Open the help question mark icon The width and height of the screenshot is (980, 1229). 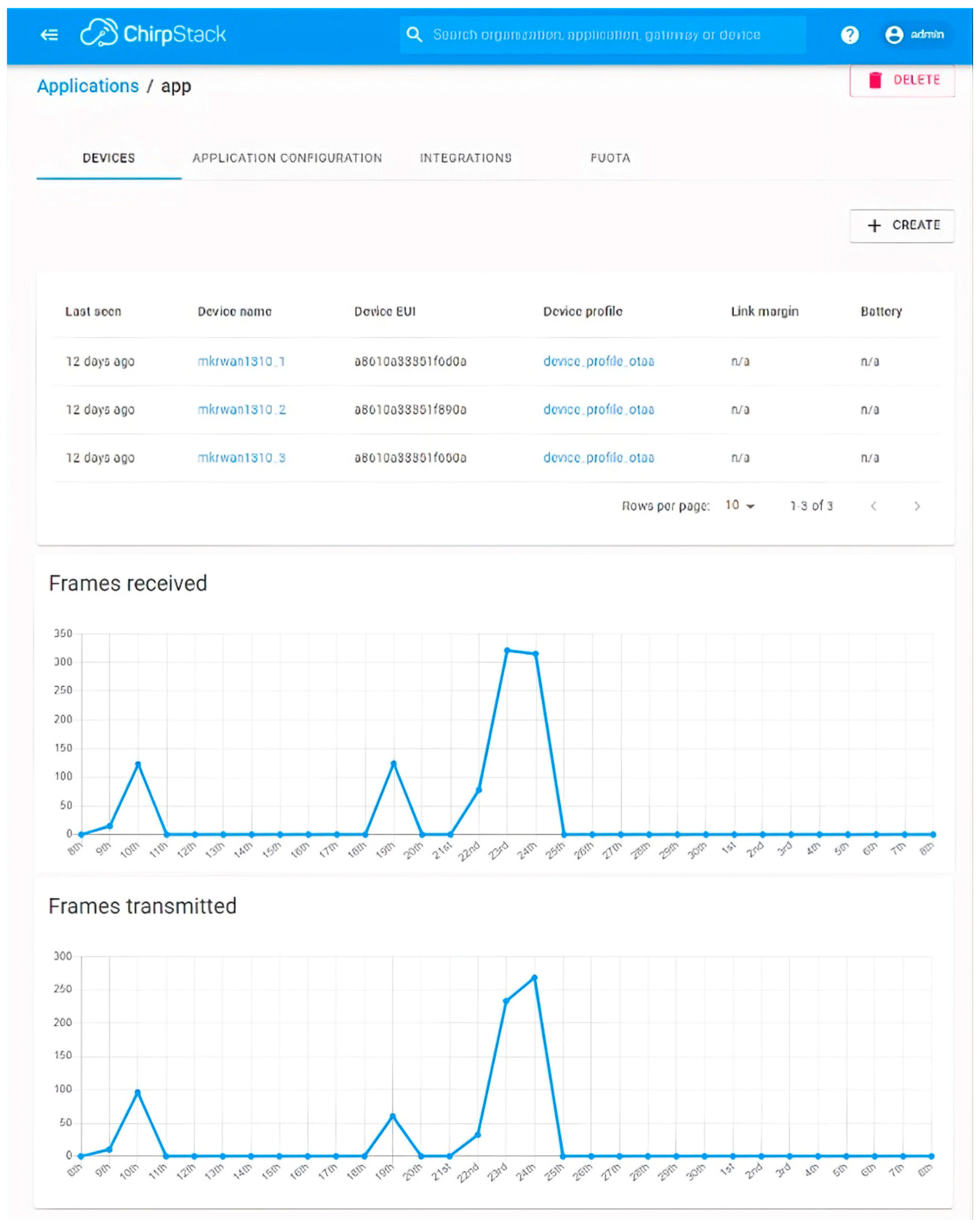(x=849, y=35)
